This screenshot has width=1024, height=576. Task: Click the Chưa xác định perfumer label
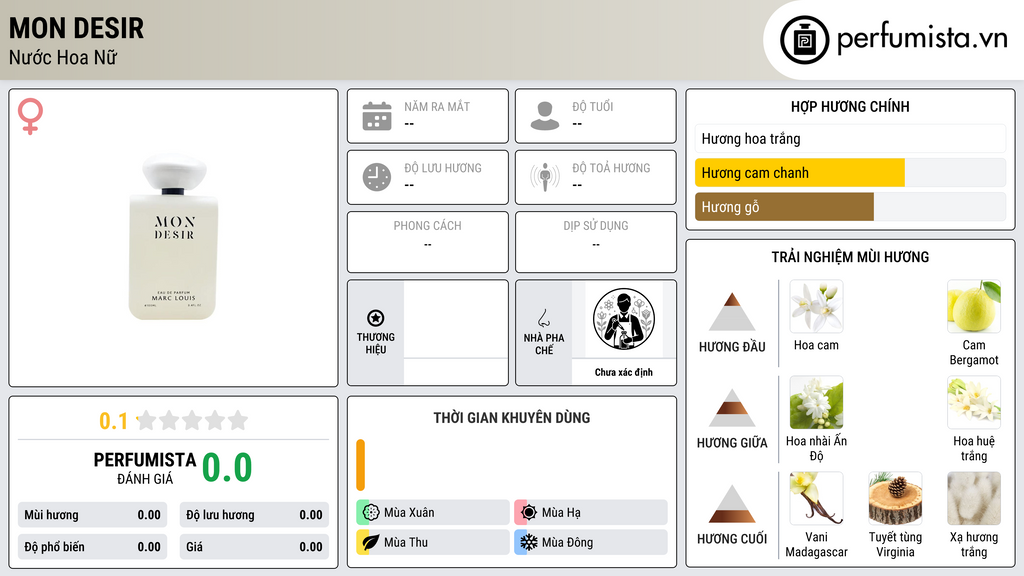624,372
